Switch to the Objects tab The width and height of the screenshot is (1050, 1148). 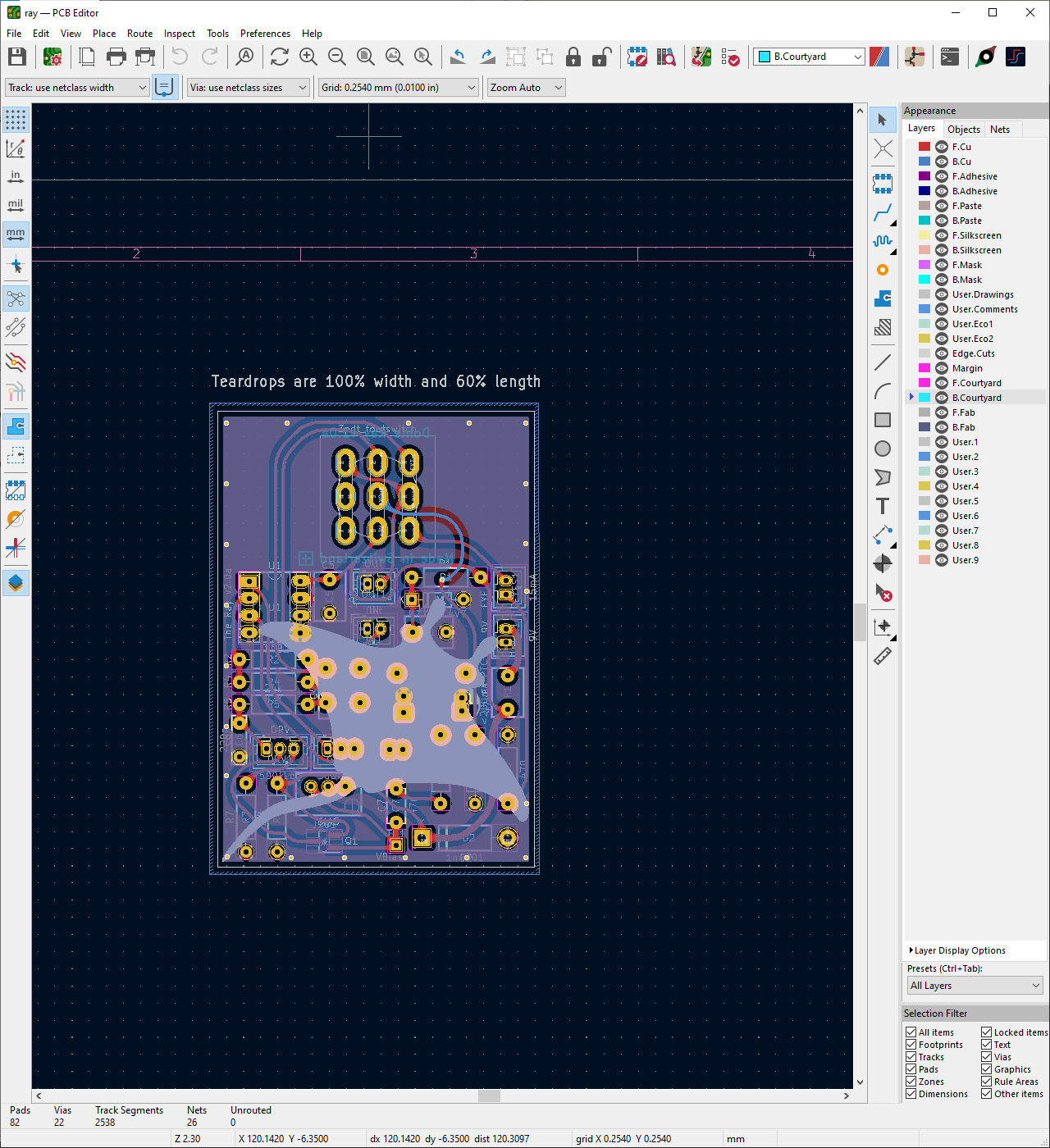[x=963, y=129]
